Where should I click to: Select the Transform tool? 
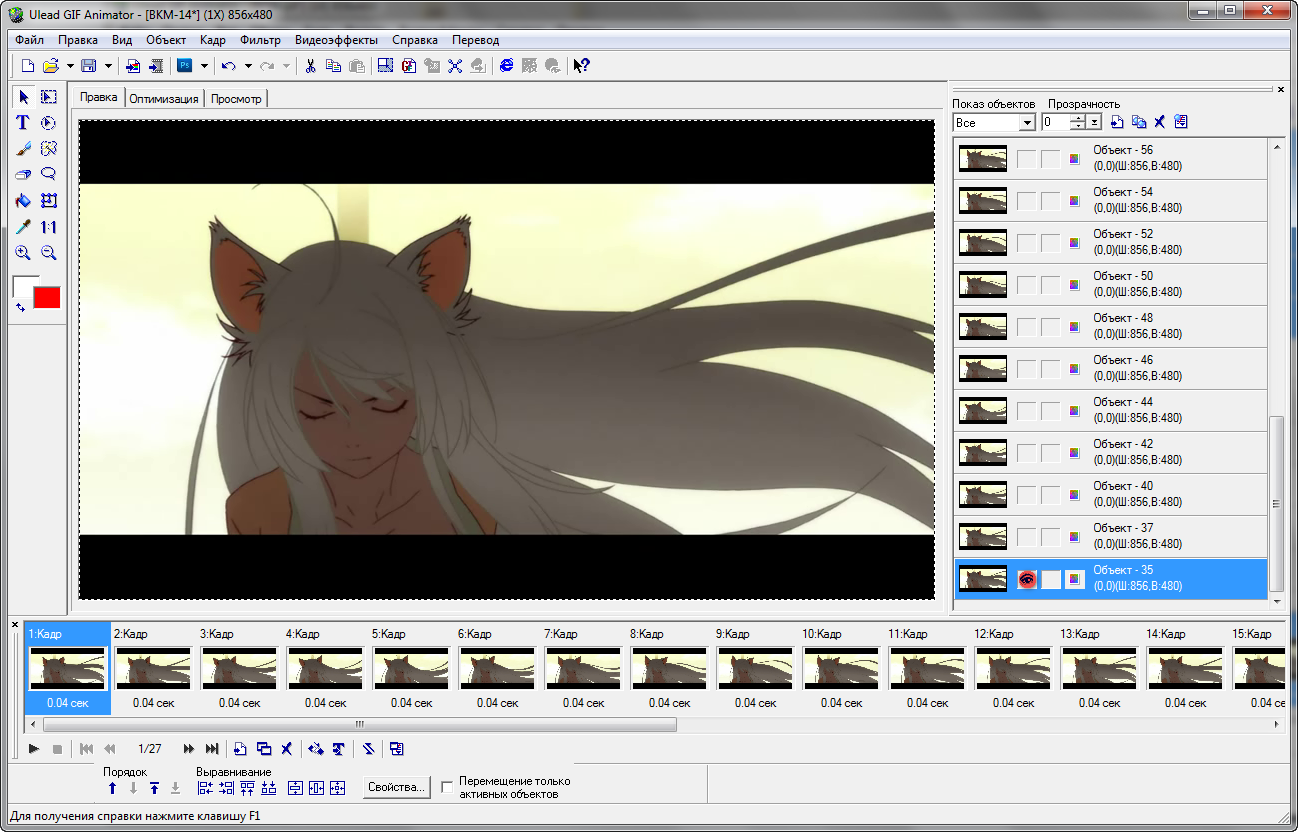pos(48,201)
